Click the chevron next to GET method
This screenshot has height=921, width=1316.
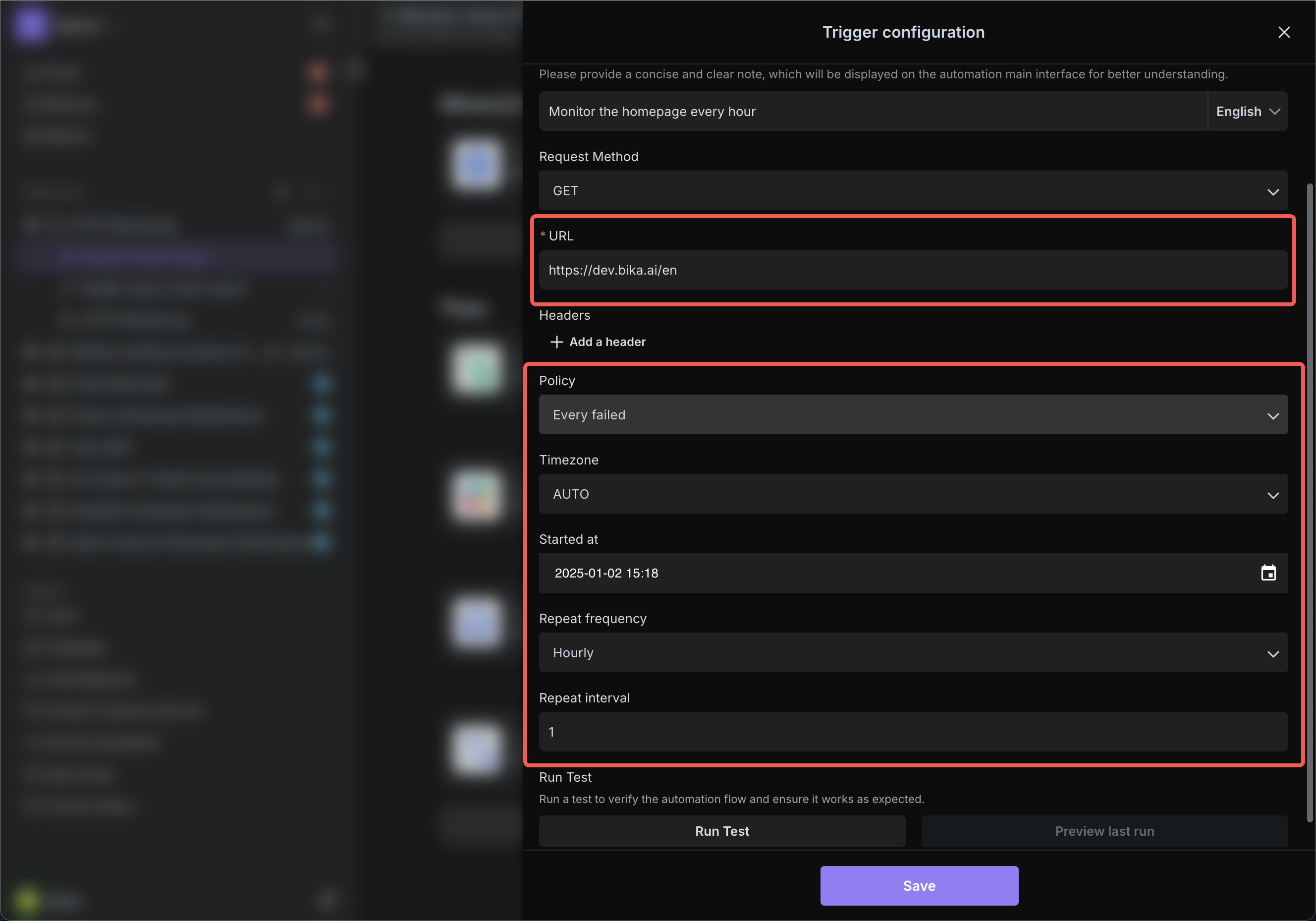(x=1272, y=190)
